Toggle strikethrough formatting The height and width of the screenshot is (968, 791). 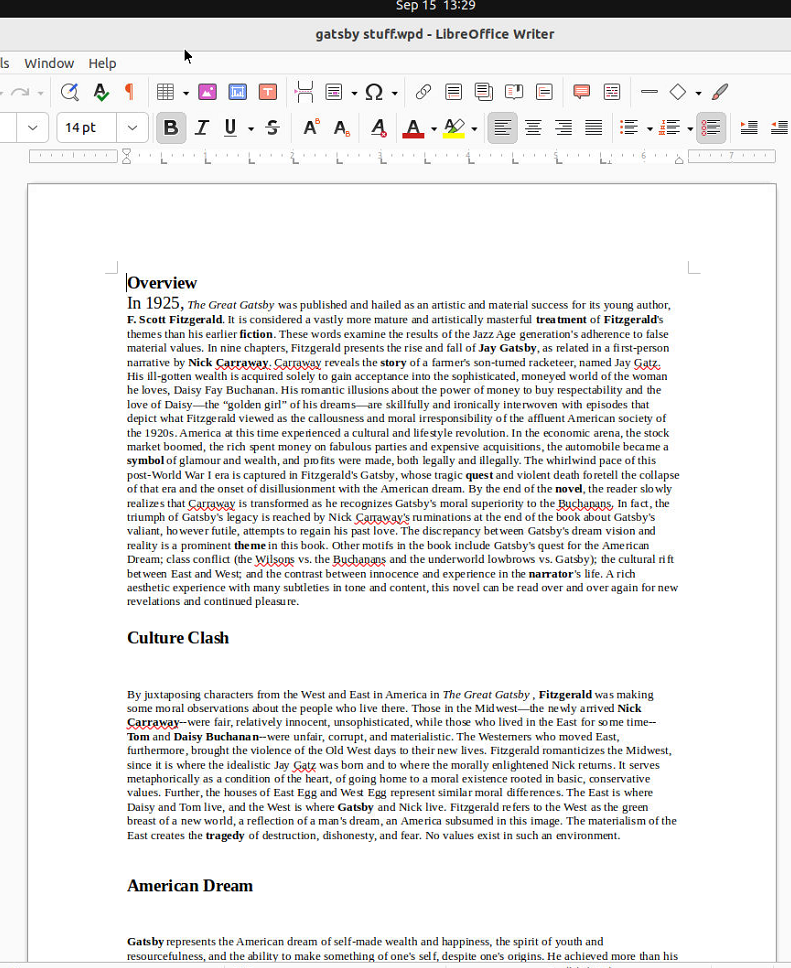pos(272,128)
